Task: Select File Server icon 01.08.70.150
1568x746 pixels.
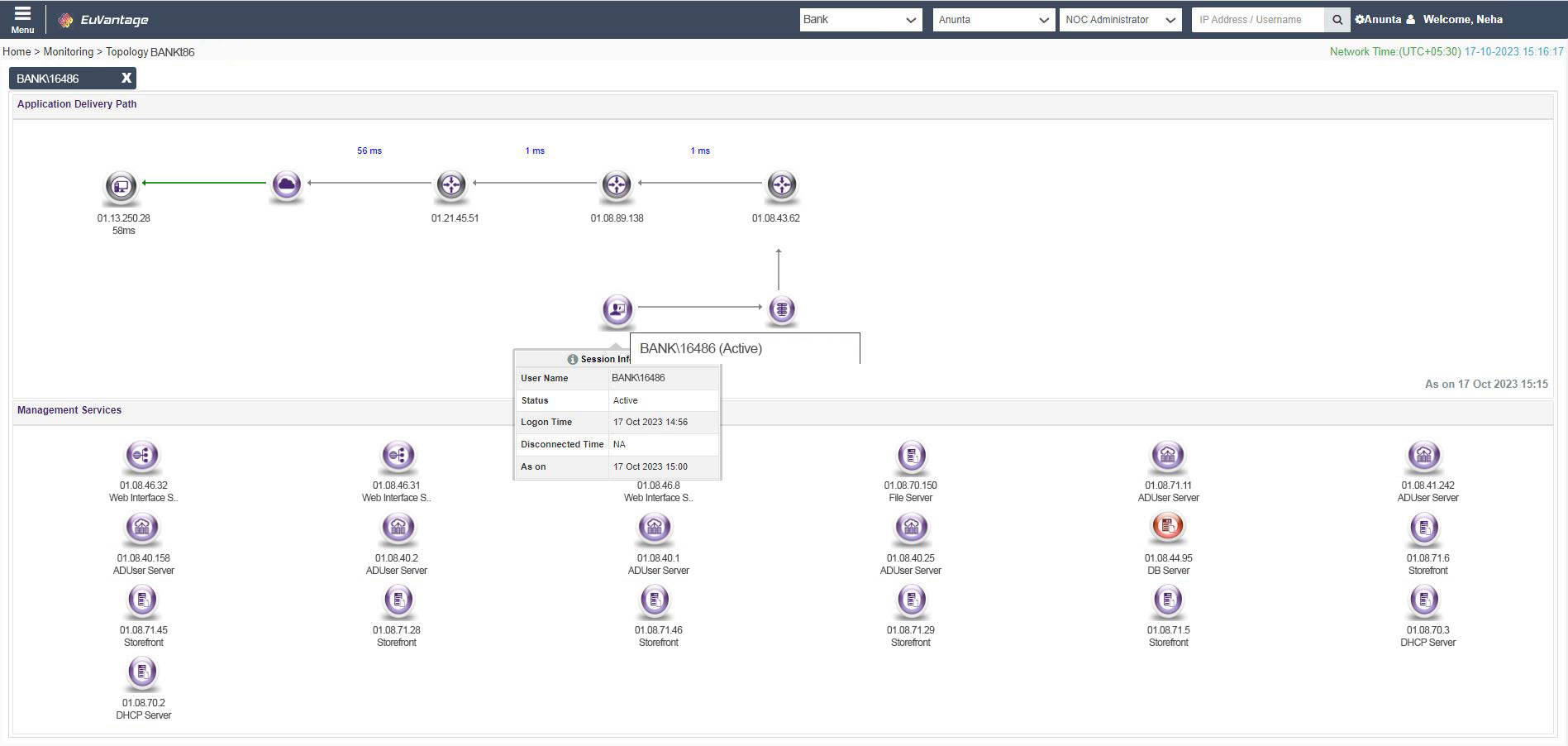Action: (911, 456)
